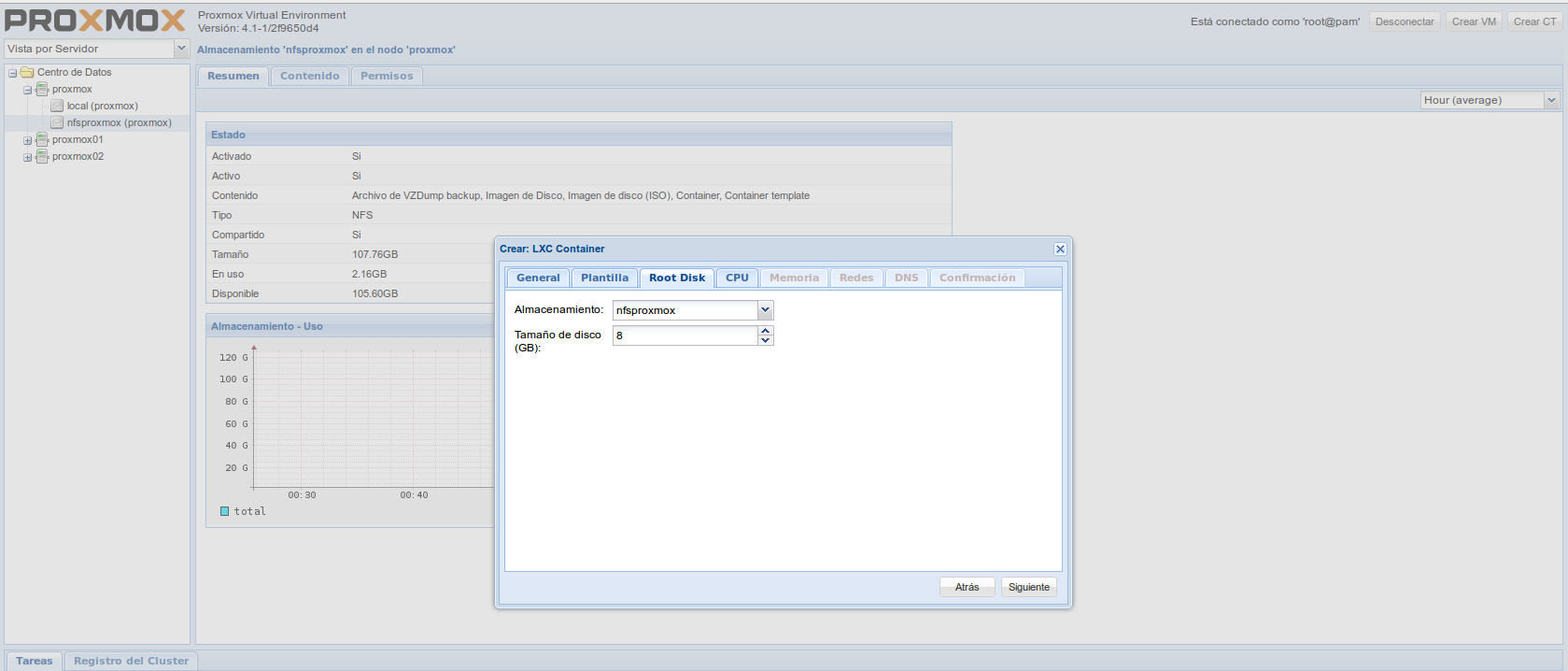1568x671 pixels.
Task: Click the local (proxmox) storage icon
Action: tap(57, 107)
